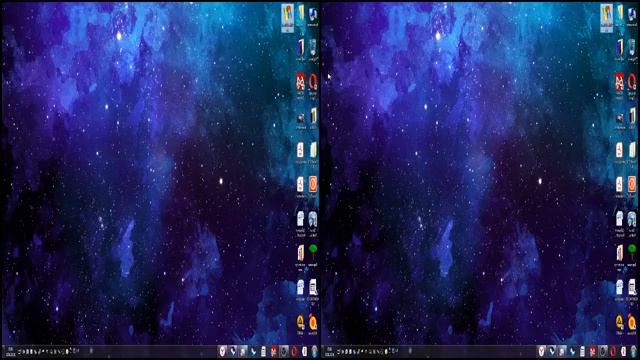640x360 pixels.
Task: Open Opera from the left taskbar
Action: pyautogui.click(x=294, y=351)
